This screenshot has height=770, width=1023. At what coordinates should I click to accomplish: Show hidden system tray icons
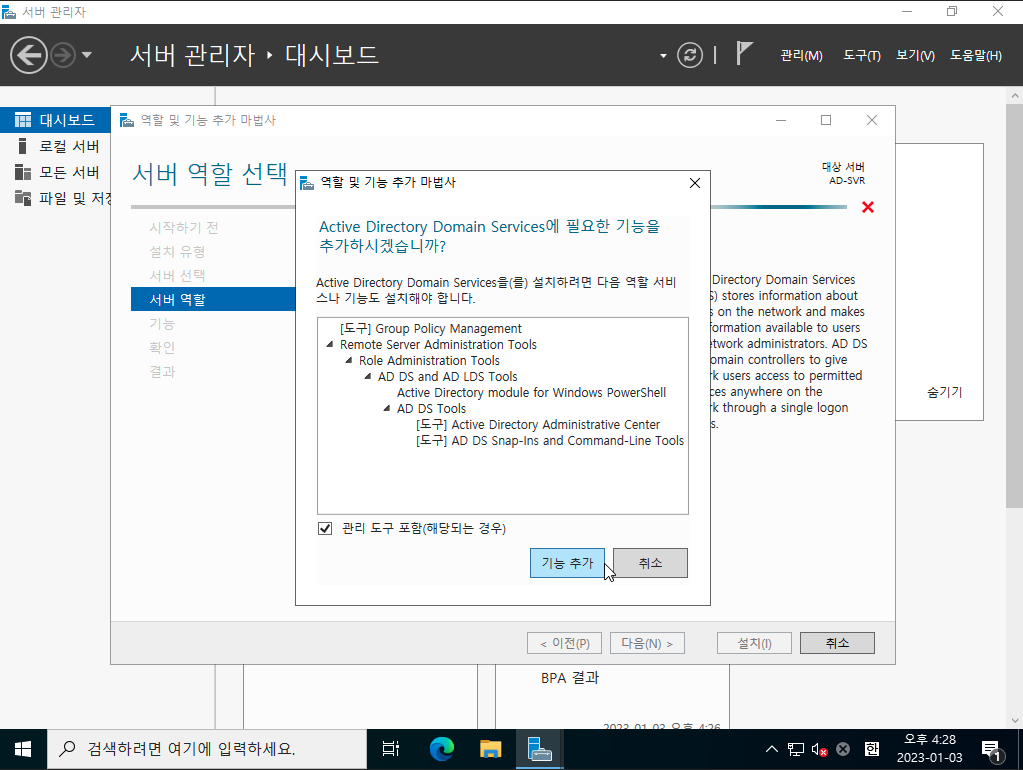(771, 749)
